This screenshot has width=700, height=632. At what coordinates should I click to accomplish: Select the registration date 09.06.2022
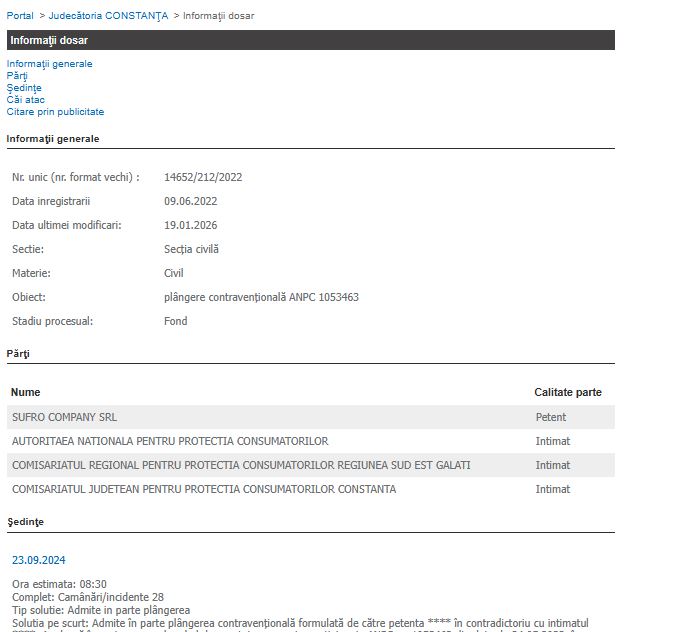pyautogui.click(x=190, y=202)
